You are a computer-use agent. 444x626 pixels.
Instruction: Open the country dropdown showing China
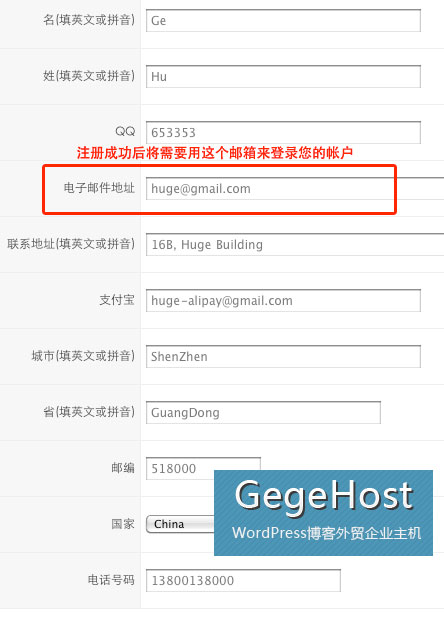(180, 524)
